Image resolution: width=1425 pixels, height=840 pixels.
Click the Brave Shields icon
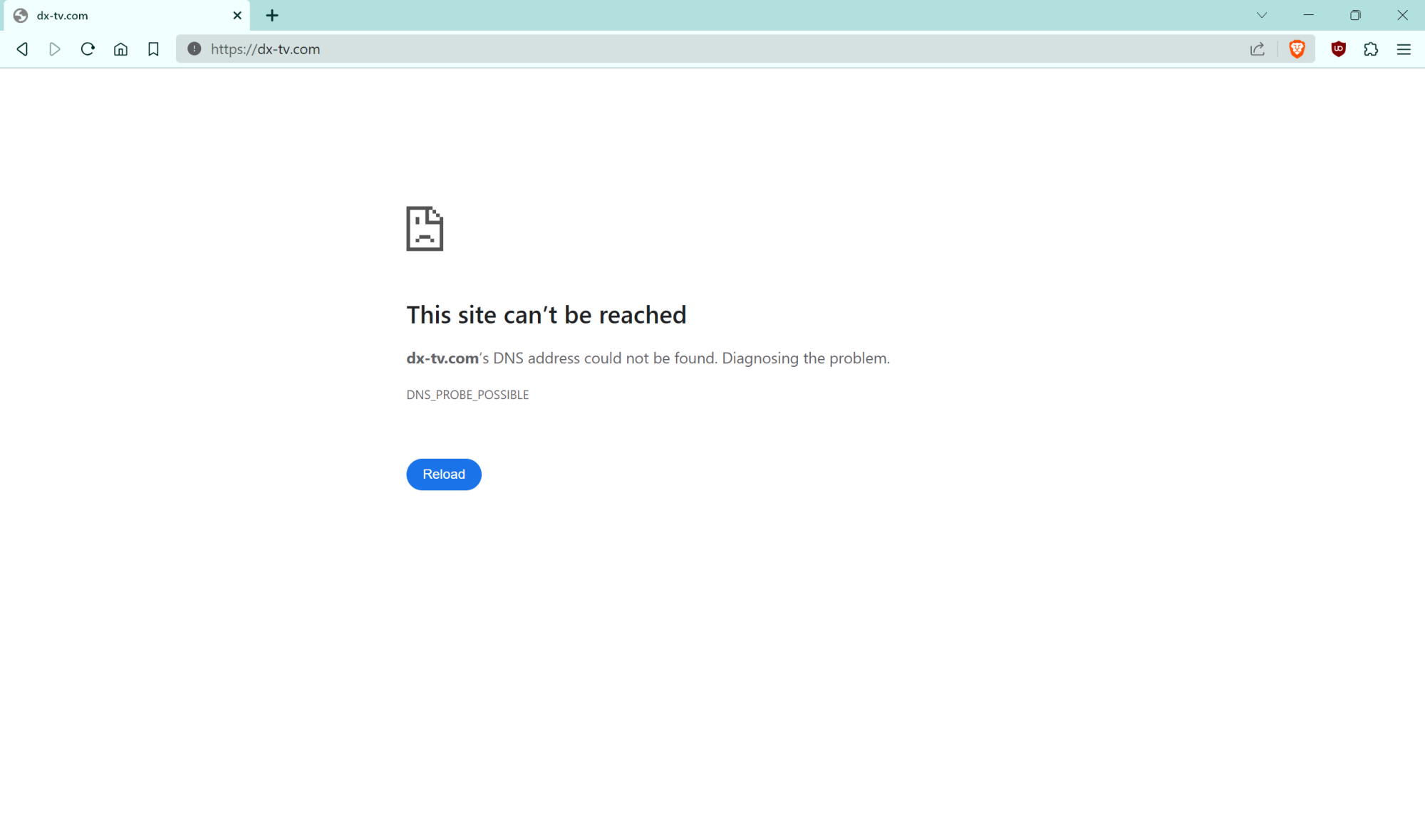1297,49
